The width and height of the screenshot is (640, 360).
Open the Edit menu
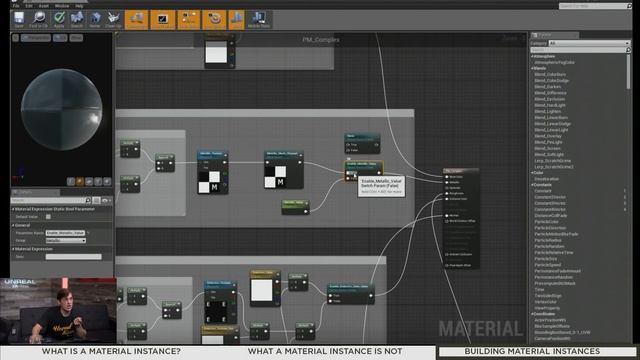point(29,6)
